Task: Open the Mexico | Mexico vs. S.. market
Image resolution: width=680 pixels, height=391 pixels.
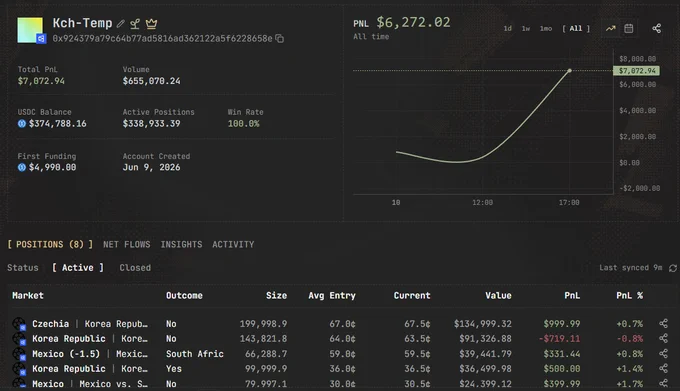Action: (x=90, y=384)
